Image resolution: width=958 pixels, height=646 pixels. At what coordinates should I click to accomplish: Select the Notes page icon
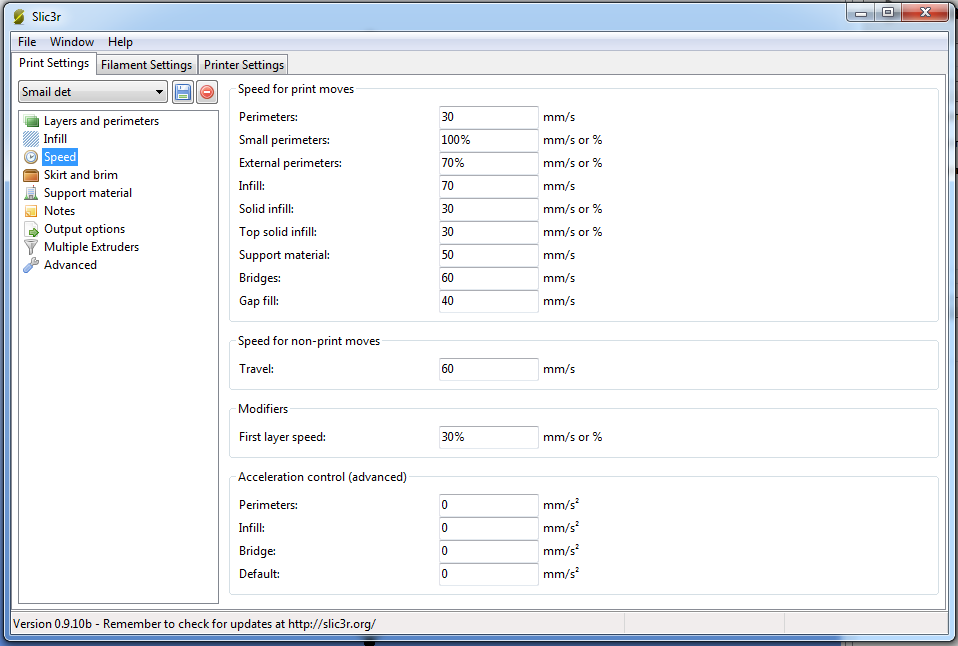(31, 211)
